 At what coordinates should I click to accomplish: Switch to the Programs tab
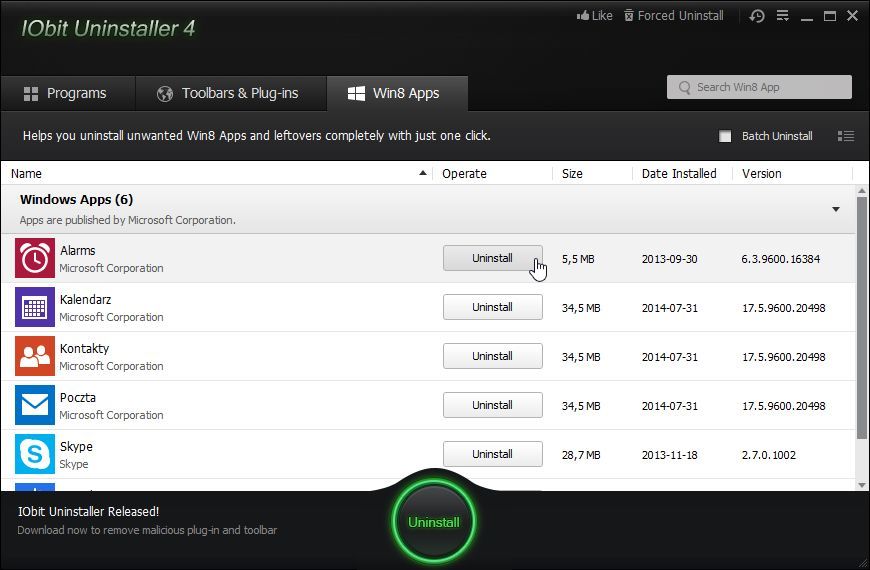[x=68, y=93]
